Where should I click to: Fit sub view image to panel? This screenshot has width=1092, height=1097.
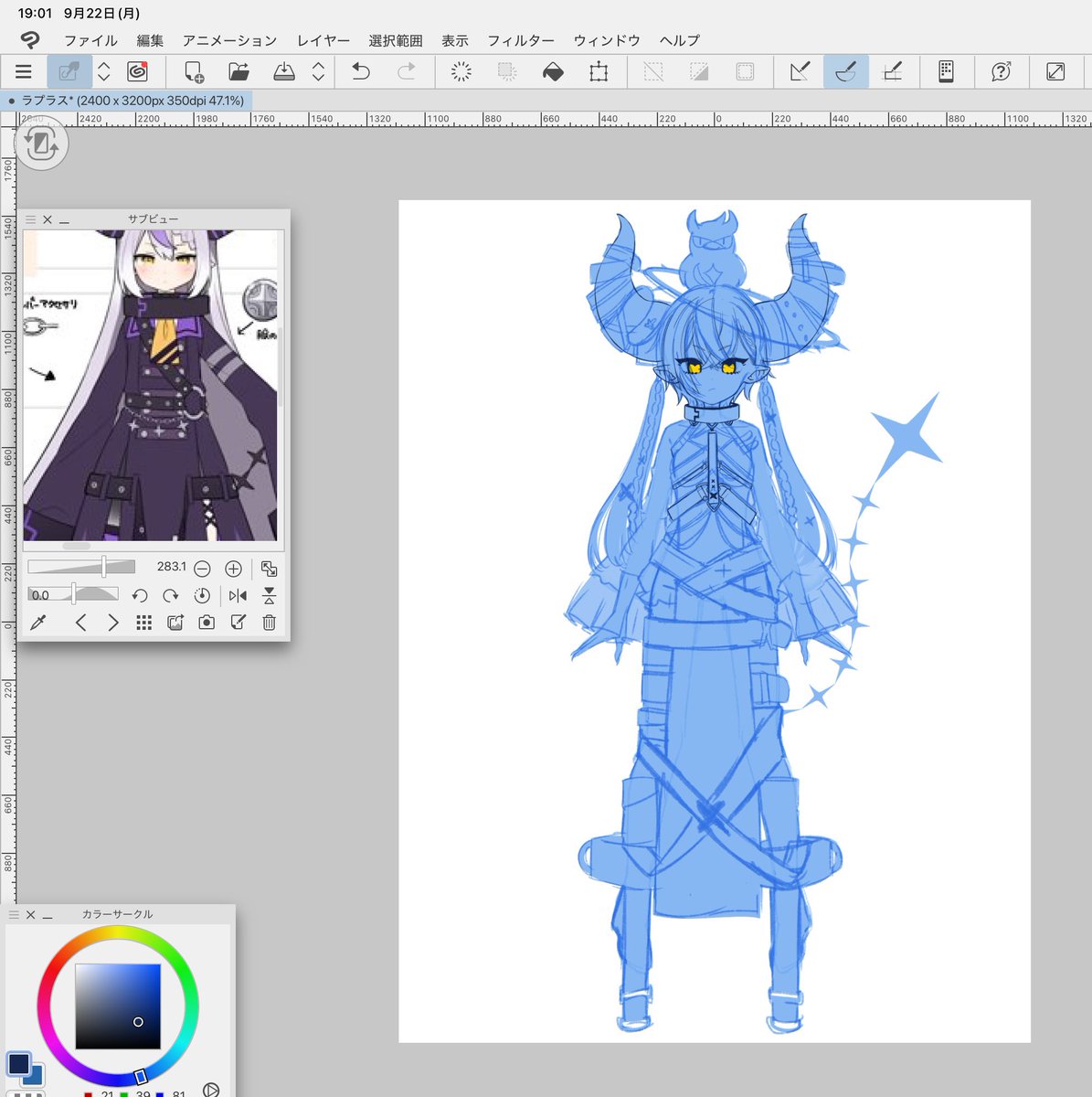[x=269, y=569]
